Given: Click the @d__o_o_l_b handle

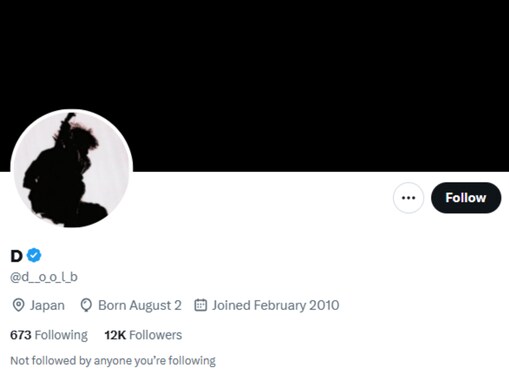Looking at the screenshot, I should [x=44, y=277].
